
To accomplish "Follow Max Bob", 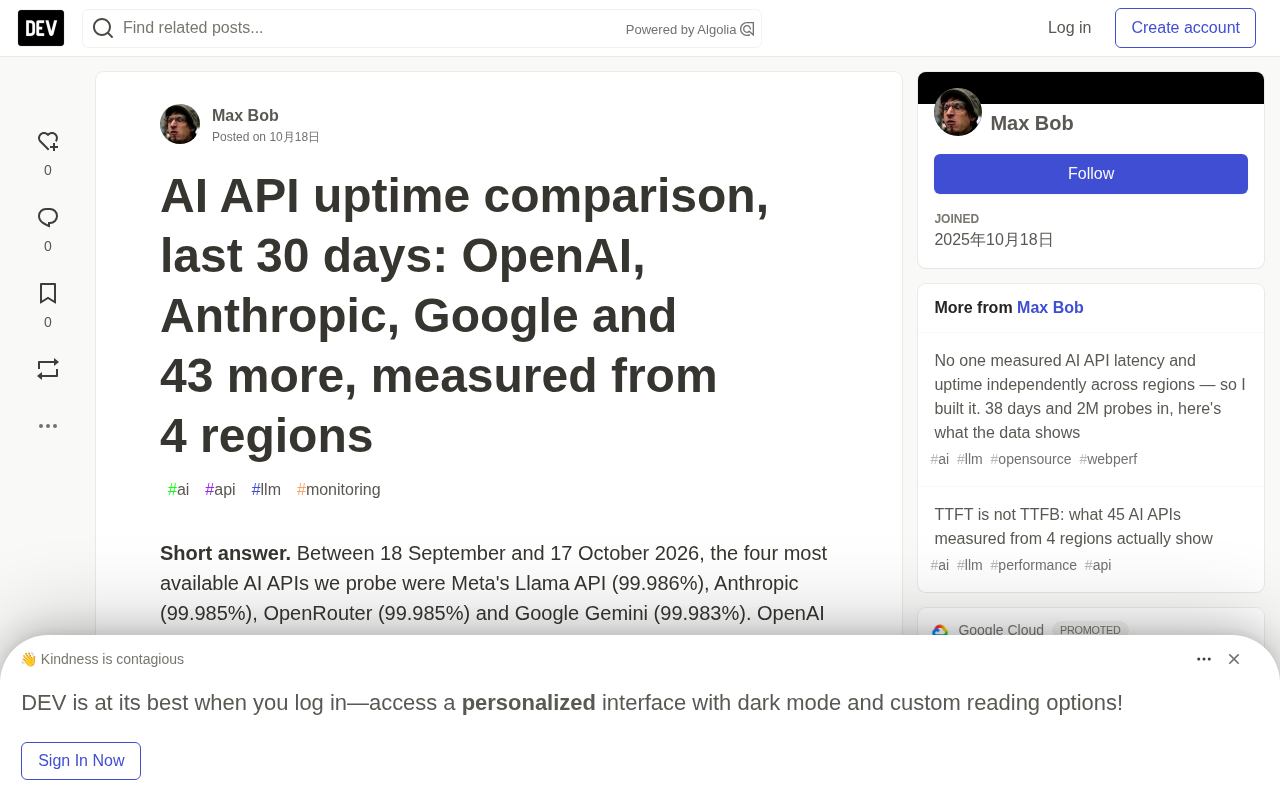I will pyautogui.click(x=1091, y=174).
